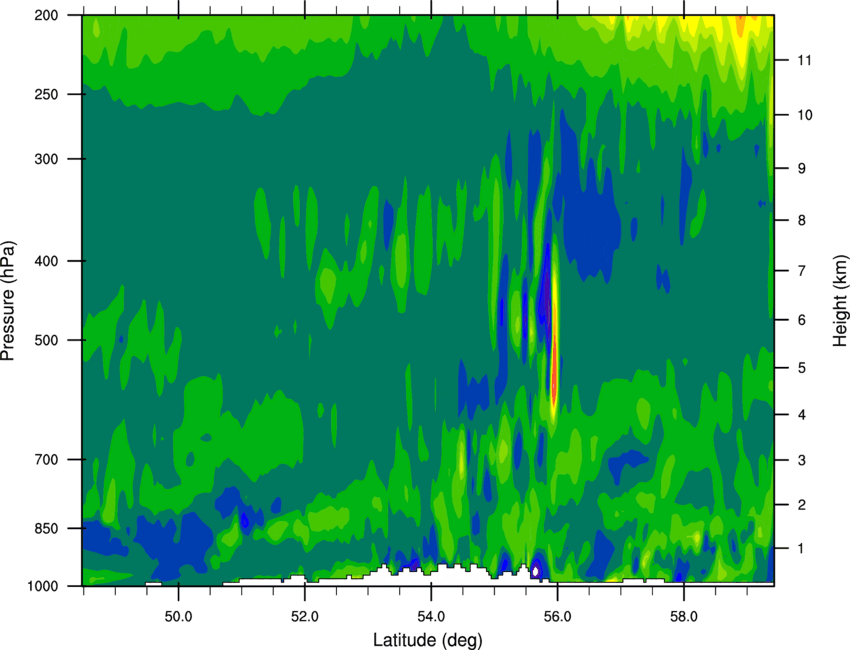850x650 pixels.
Task: Click the 'Latitude (deg)' axis title
Action: click(428, 640)
